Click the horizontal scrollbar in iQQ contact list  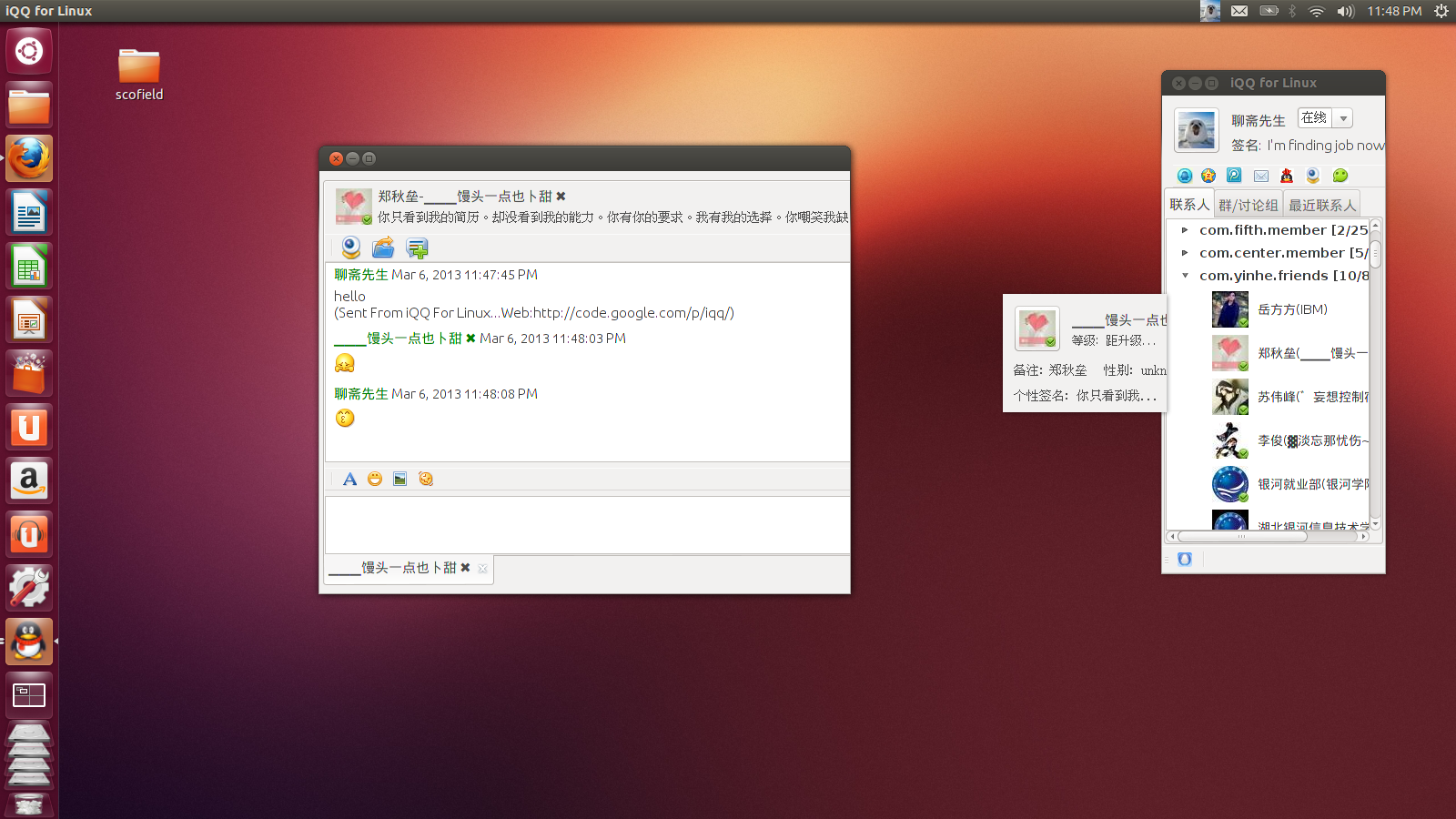(1243, 537)
